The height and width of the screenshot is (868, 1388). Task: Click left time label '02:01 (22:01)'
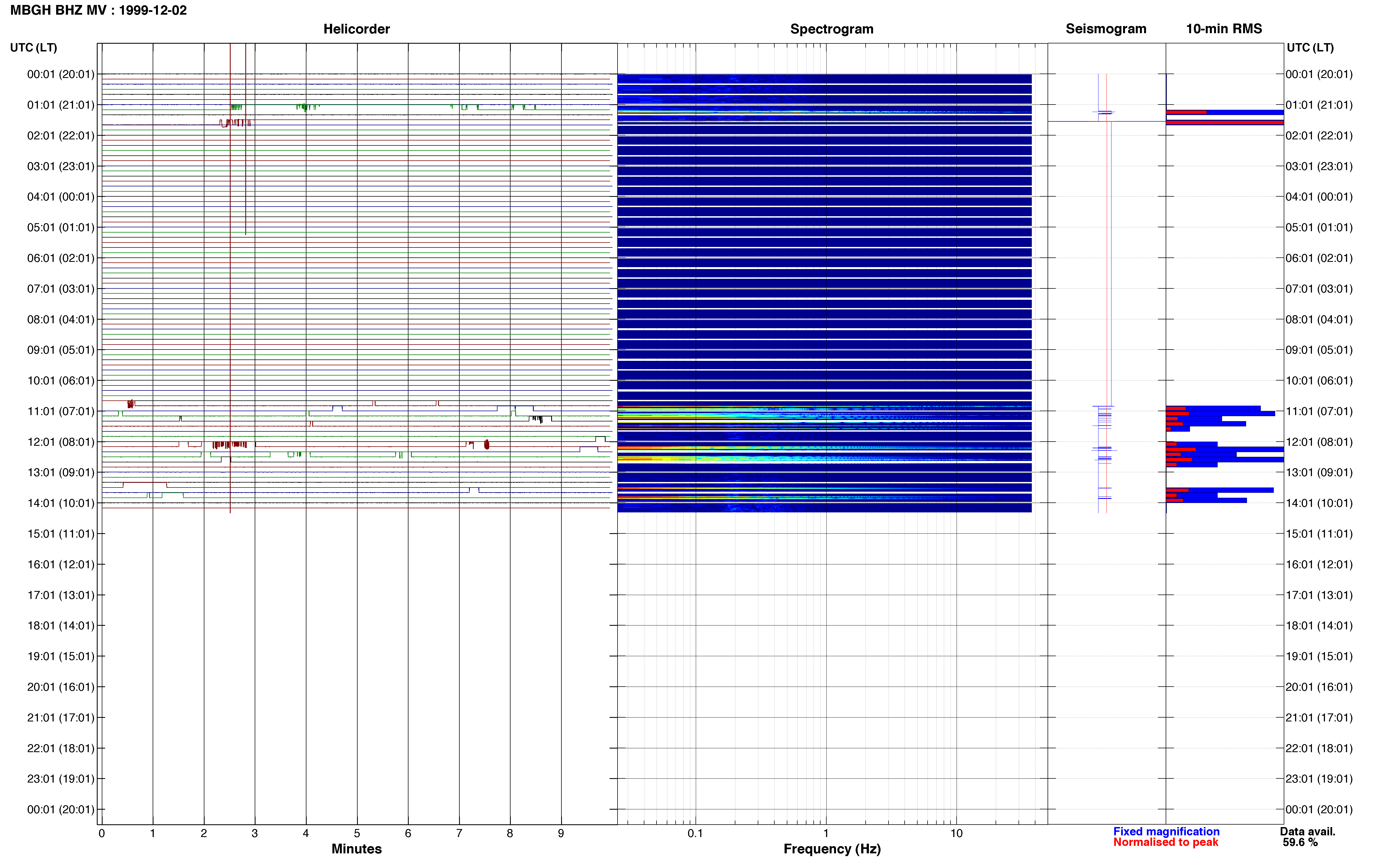[x=61, y=135]
